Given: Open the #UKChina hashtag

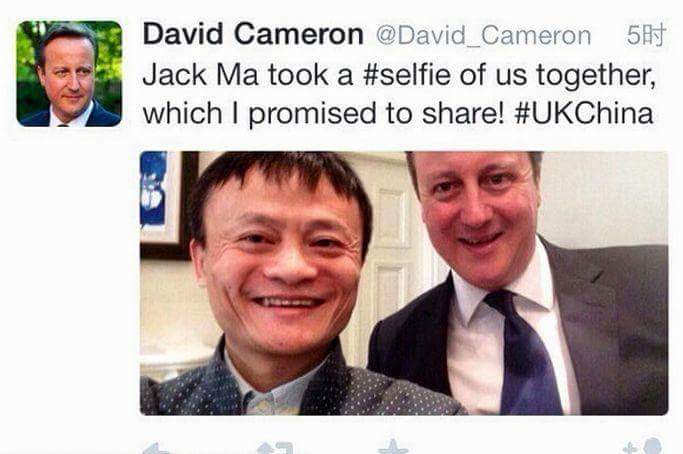Looking at the screenshot, I should 583,113.
